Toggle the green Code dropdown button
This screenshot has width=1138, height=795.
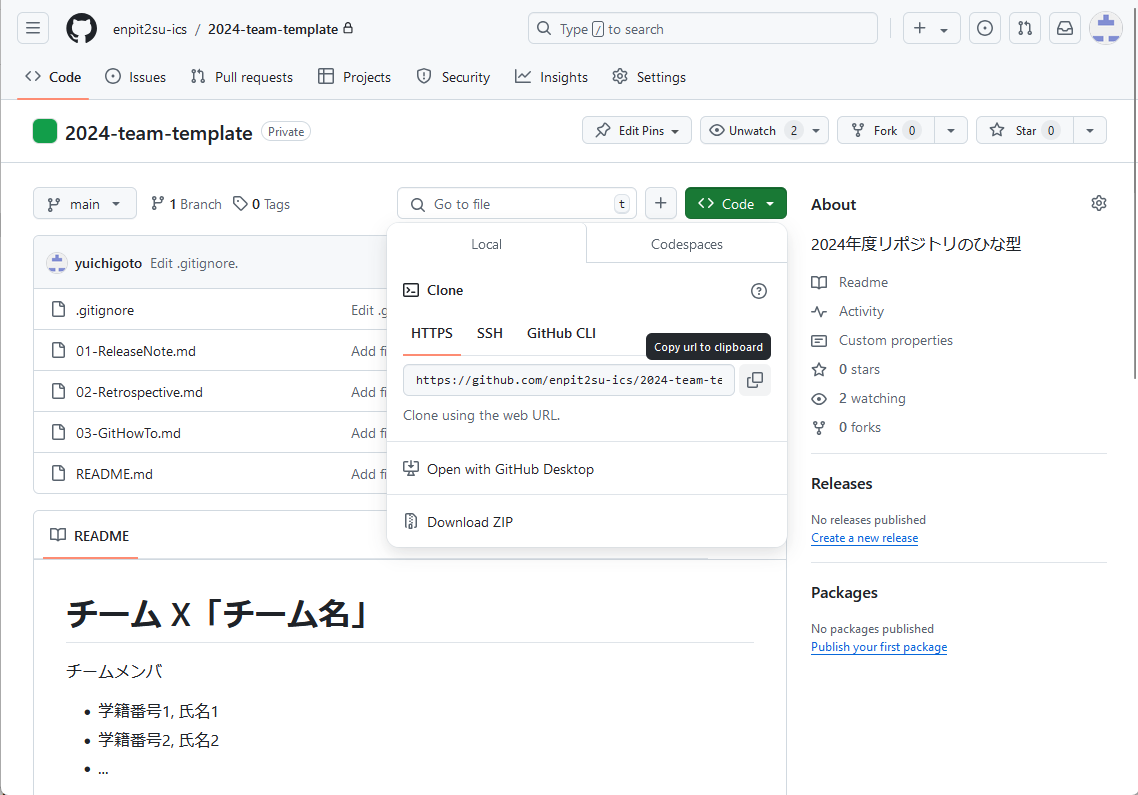pos(736,204)
